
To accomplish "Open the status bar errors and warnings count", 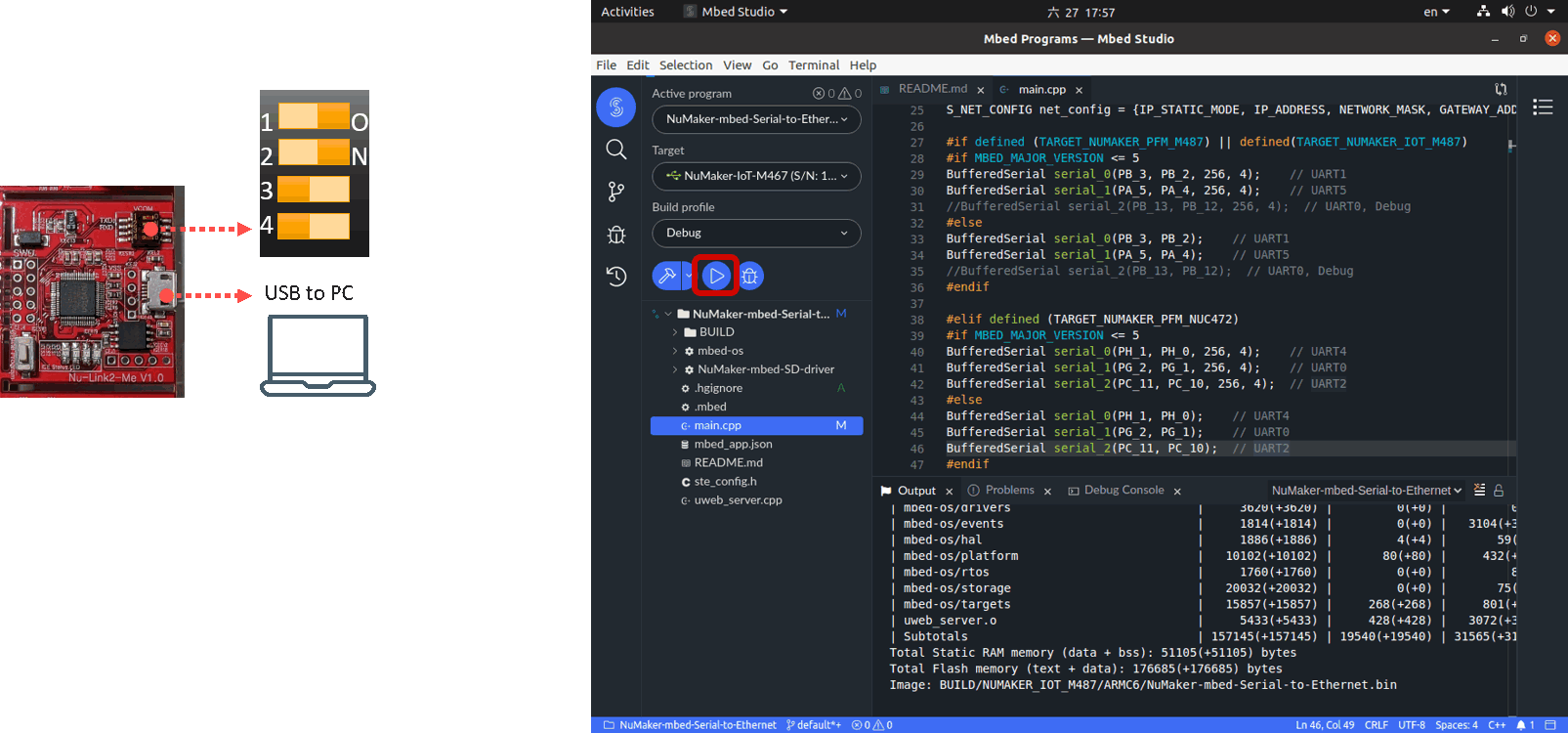I will (871, 725).
